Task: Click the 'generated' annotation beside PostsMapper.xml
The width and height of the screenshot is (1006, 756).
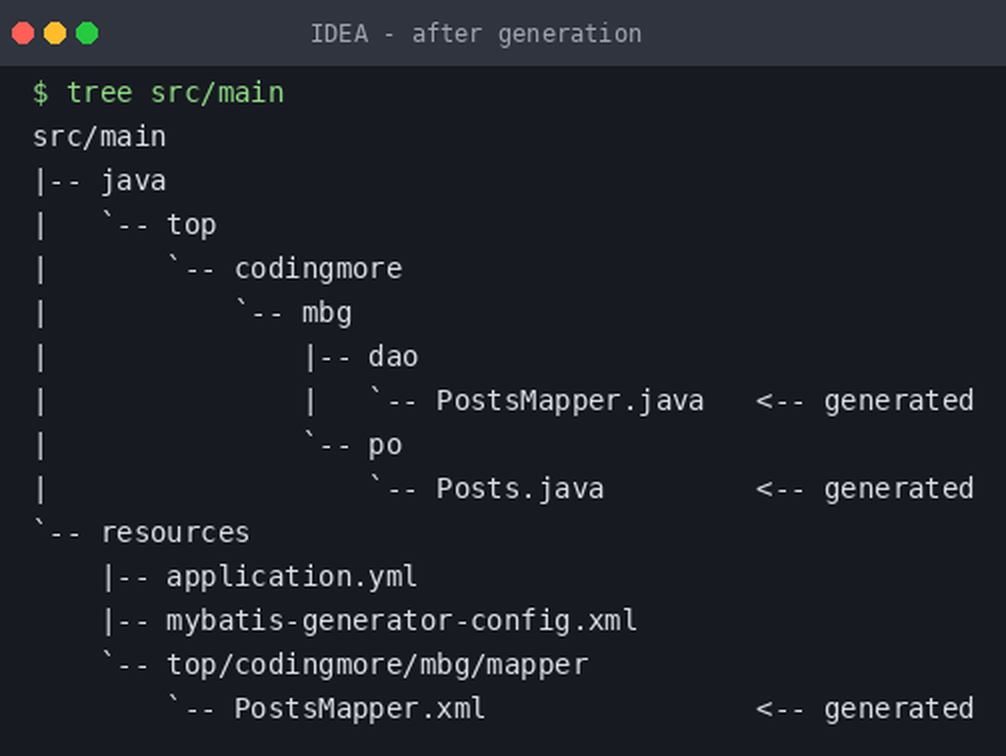Action: pos(899,710)
